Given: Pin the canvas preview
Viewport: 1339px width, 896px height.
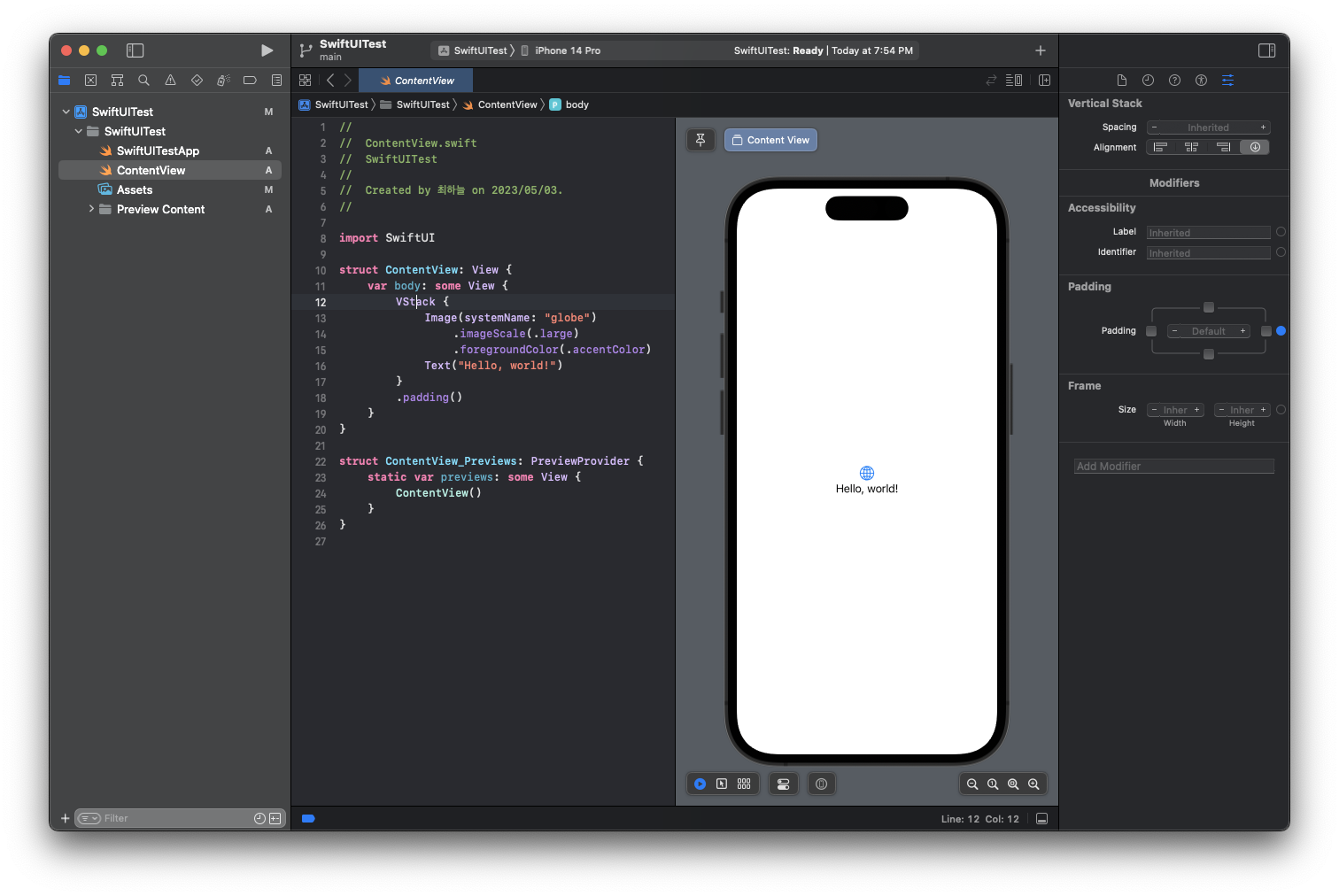Looking at the screenshot, I should (700, 140).
